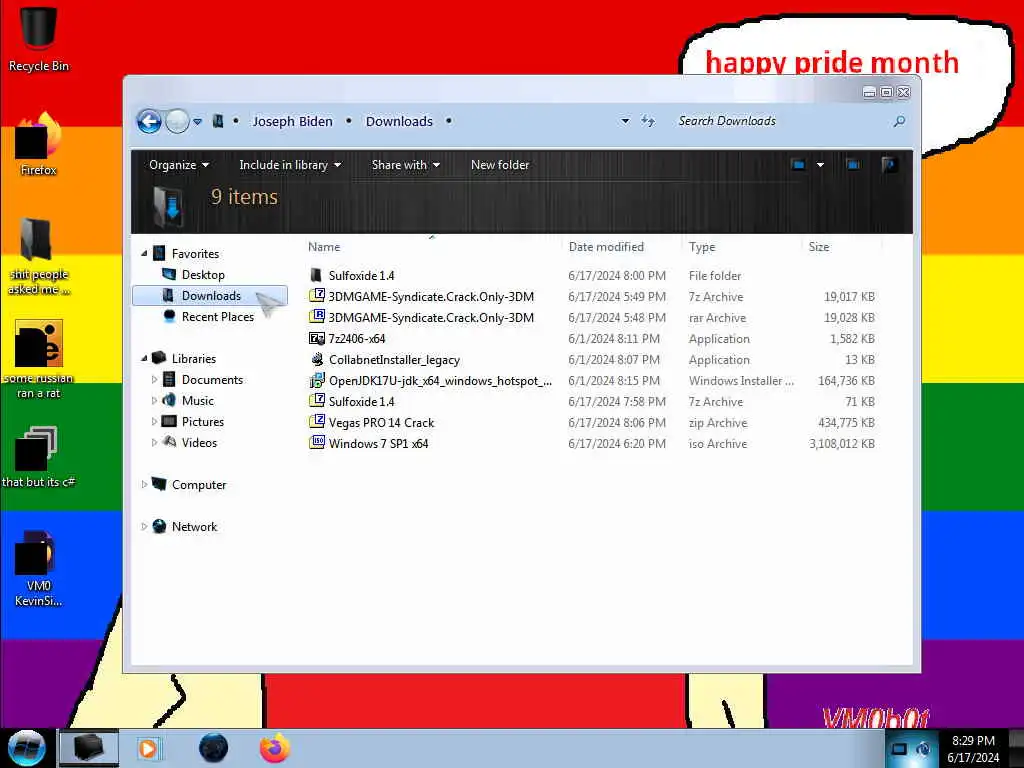Viewport: 1024px width, 768px height.
Task: Click the New folder button
Action: [500, 165]
